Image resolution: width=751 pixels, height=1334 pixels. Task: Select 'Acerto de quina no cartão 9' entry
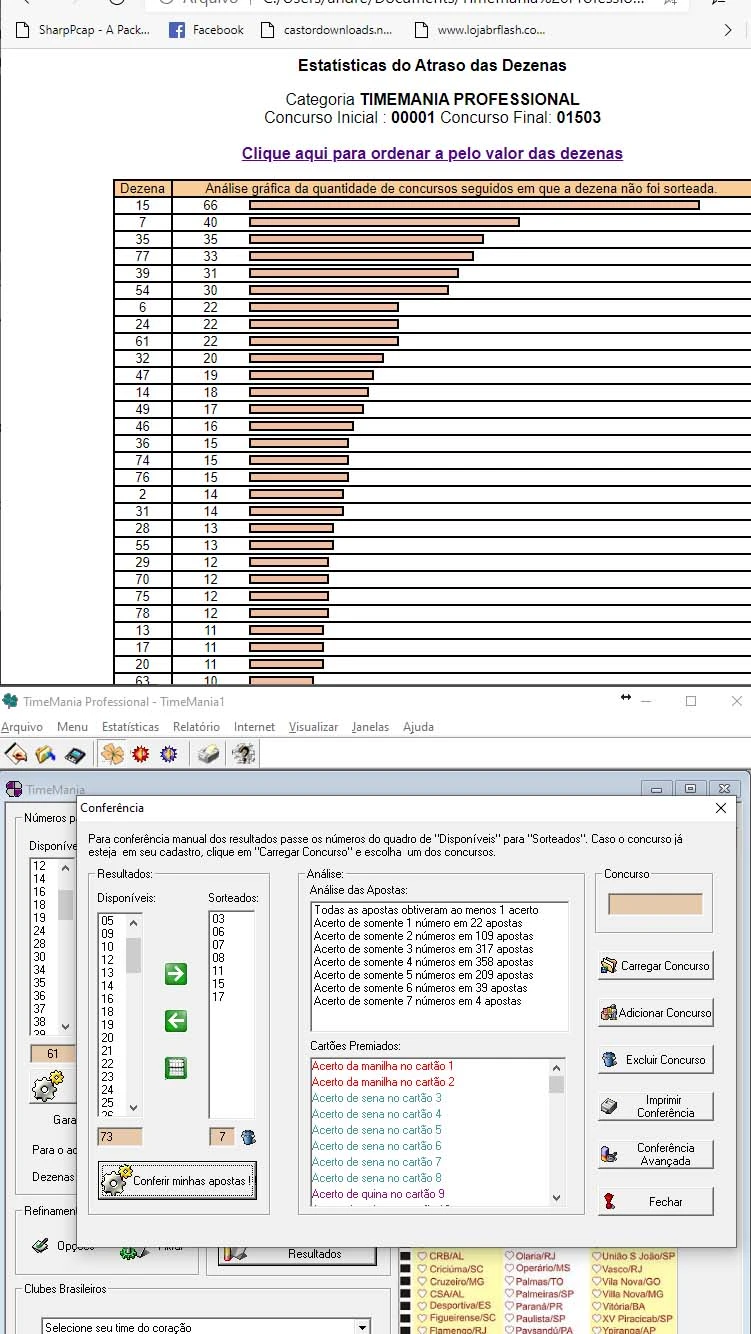pos(378,1194)
